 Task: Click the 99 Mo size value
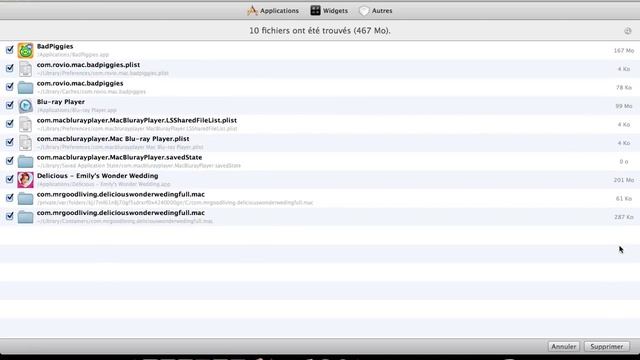pos(624,106)
